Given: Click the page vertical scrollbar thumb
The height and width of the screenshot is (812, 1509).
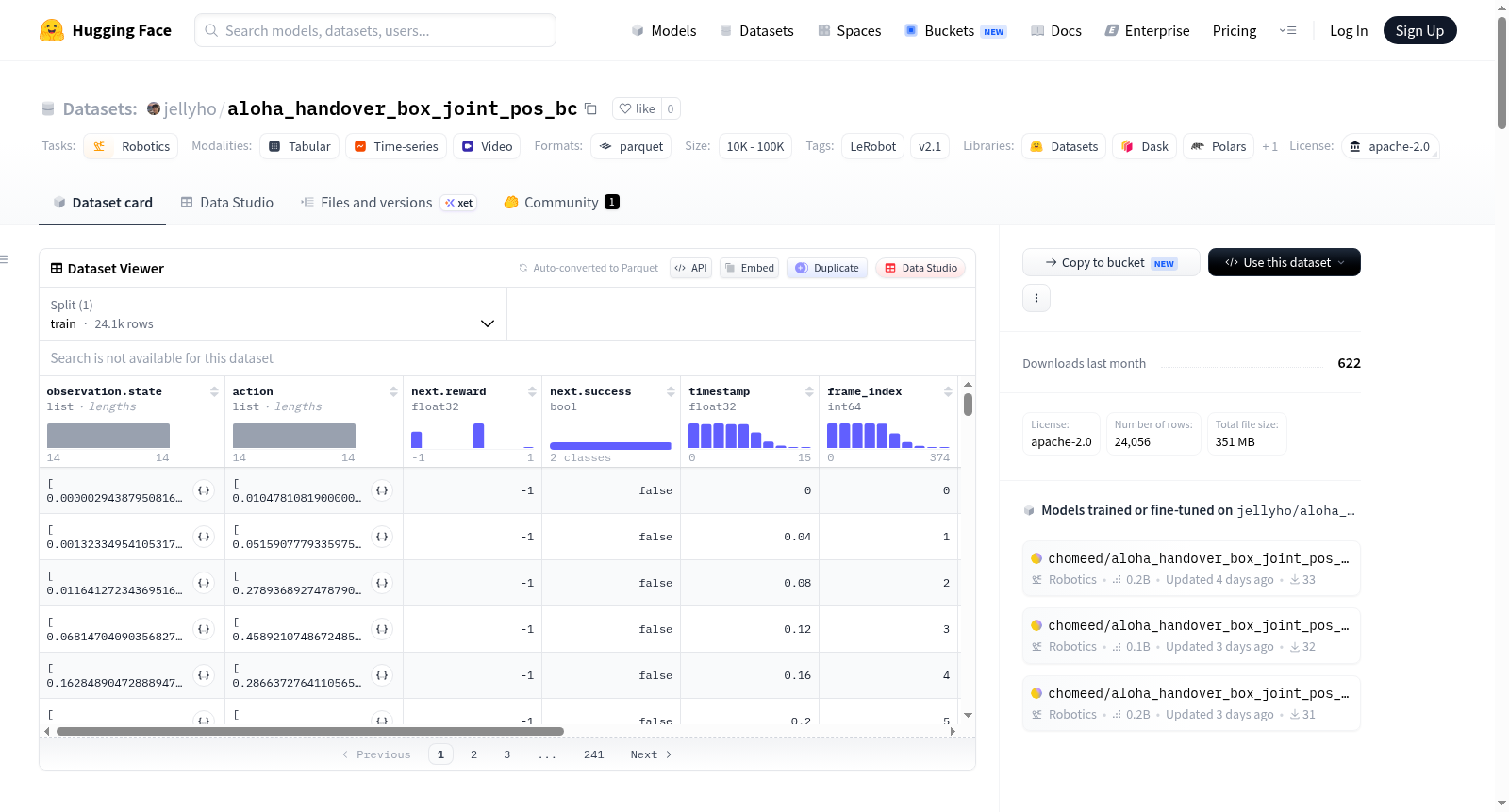Looking at the screenshot, I should click(1501, 73).
